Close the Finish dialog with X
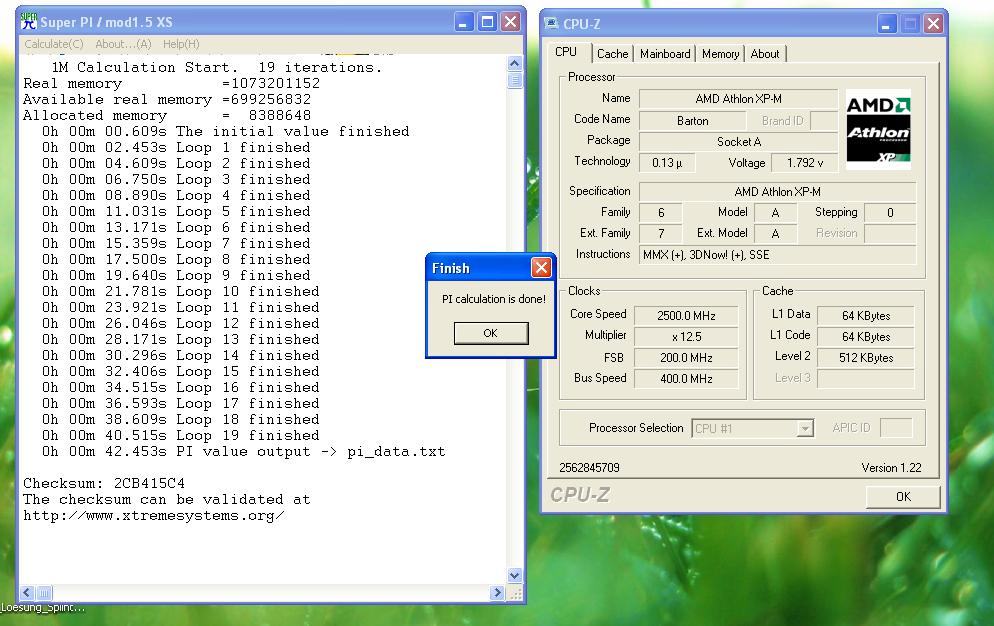Image resolution: width=994 pixels, height=626 pixels. coord(541,268)
